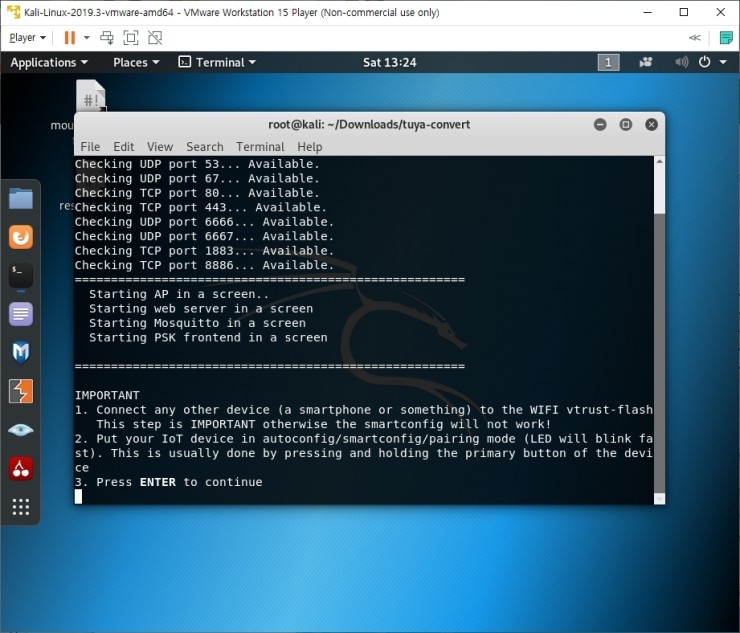Image resolution: width=740 pixels, height=633 pixels.
Task: Click the line 'Checking UDP port 67... Available.'
Action: click(197, 178)
